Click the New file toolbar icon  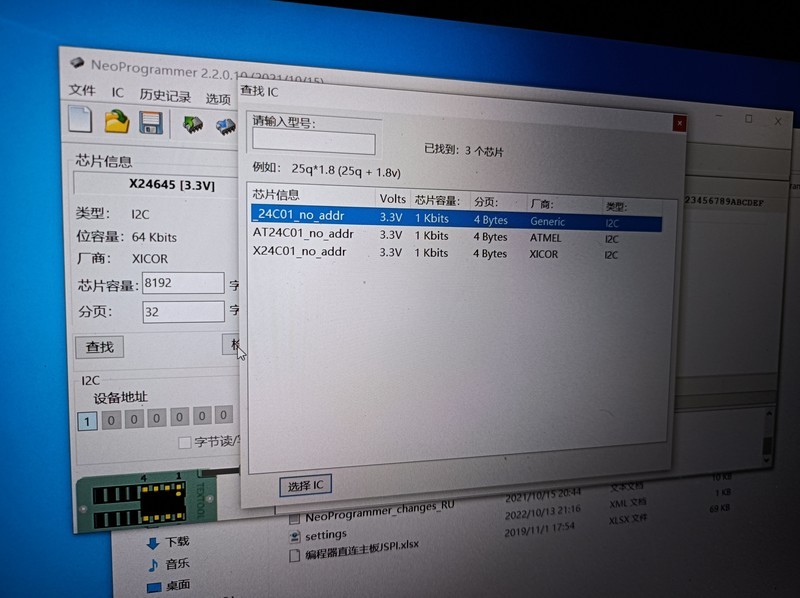[x=81, y=121]
